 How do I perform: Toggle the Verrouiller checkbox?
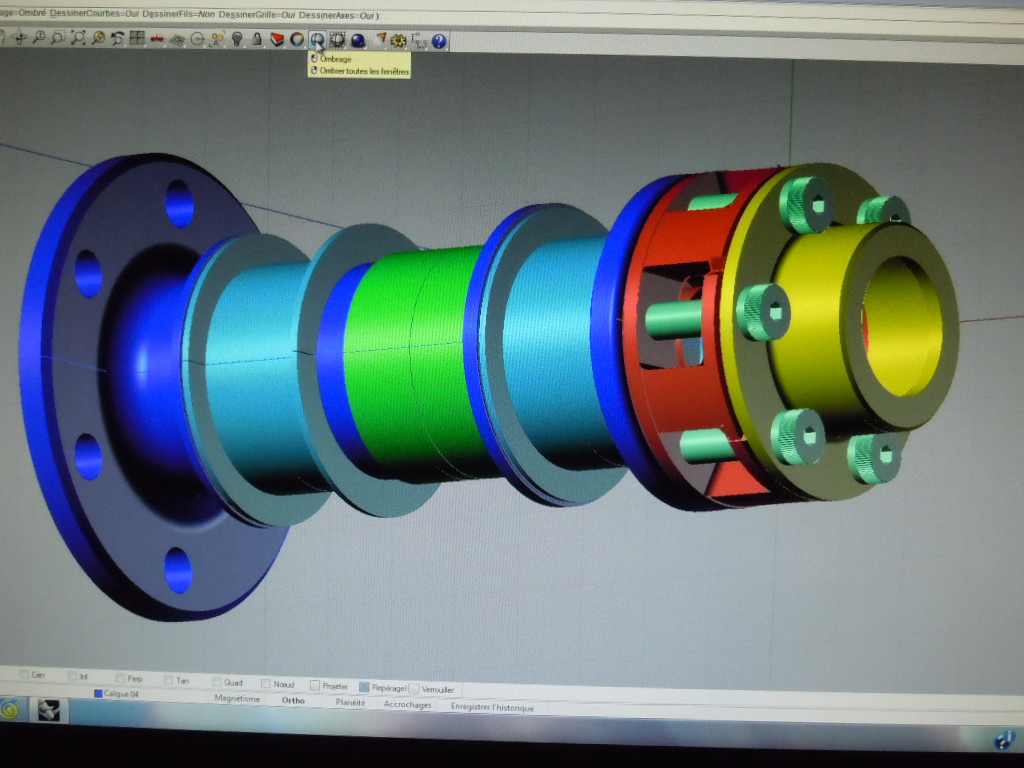(414, 688)
